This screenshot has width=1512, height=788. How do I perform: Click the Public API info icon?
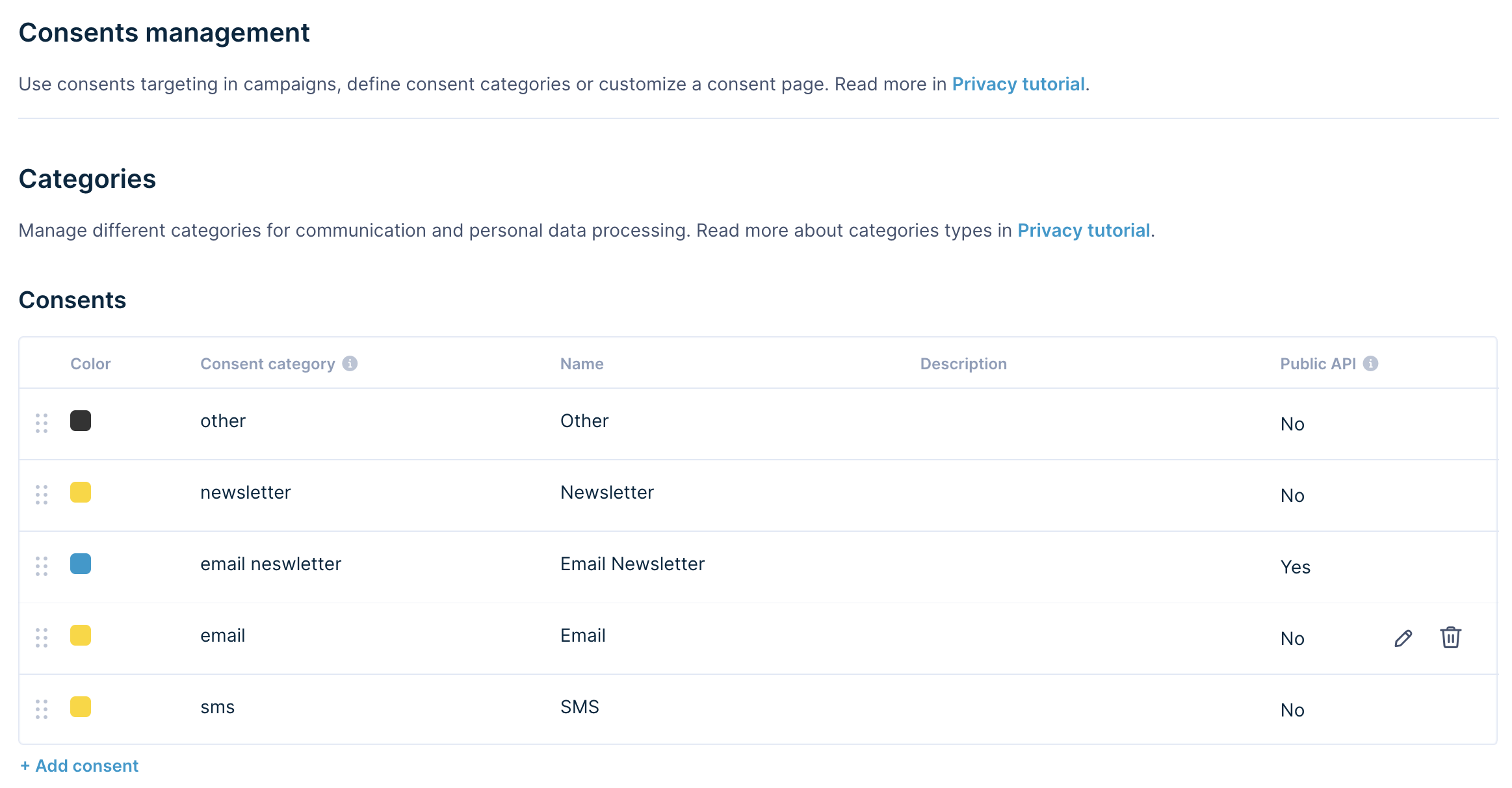1371,363
